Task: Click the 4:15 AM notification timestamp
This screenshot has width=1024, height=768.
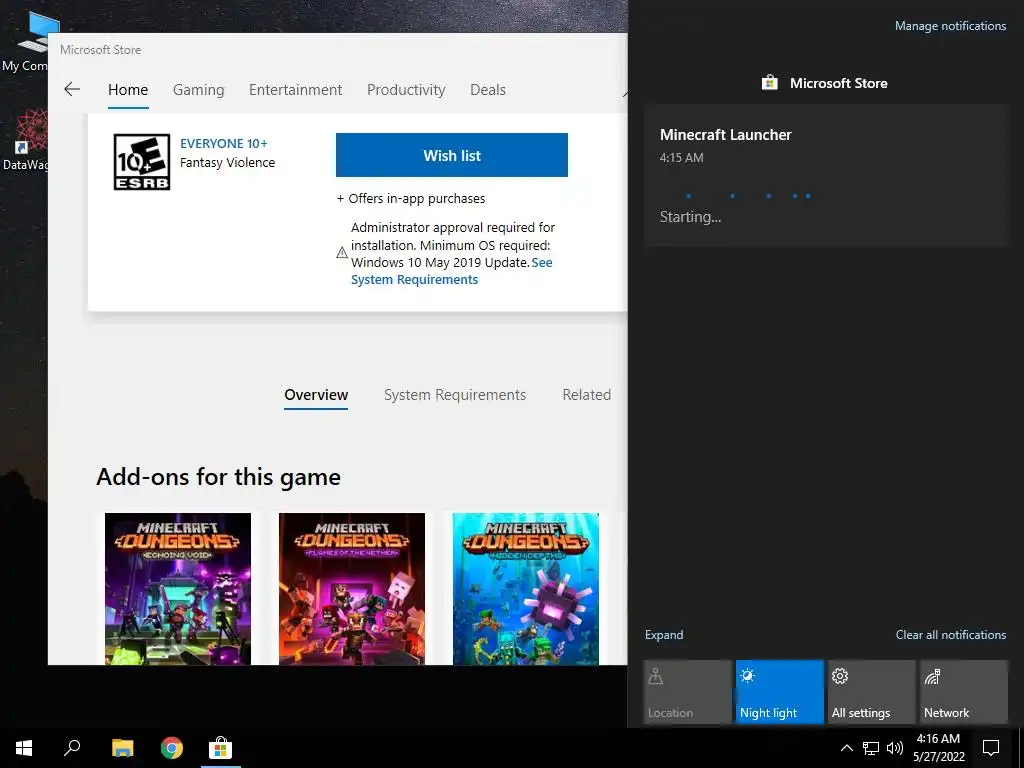Action: (x=681, y=157)
